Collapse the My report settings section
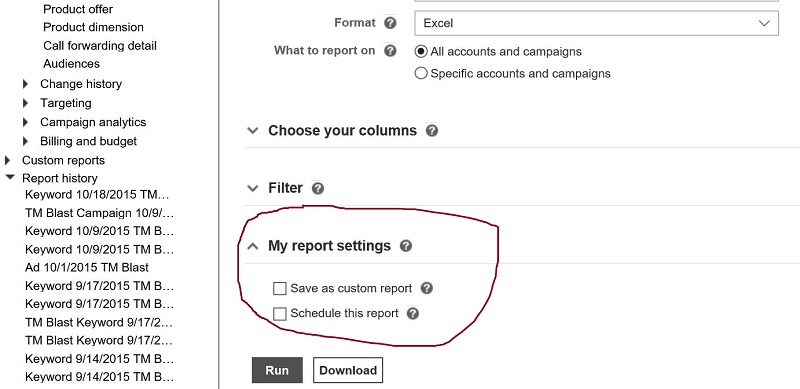This screenshot has height=389, width=800. pyautogui.click(x=252, y=246)
